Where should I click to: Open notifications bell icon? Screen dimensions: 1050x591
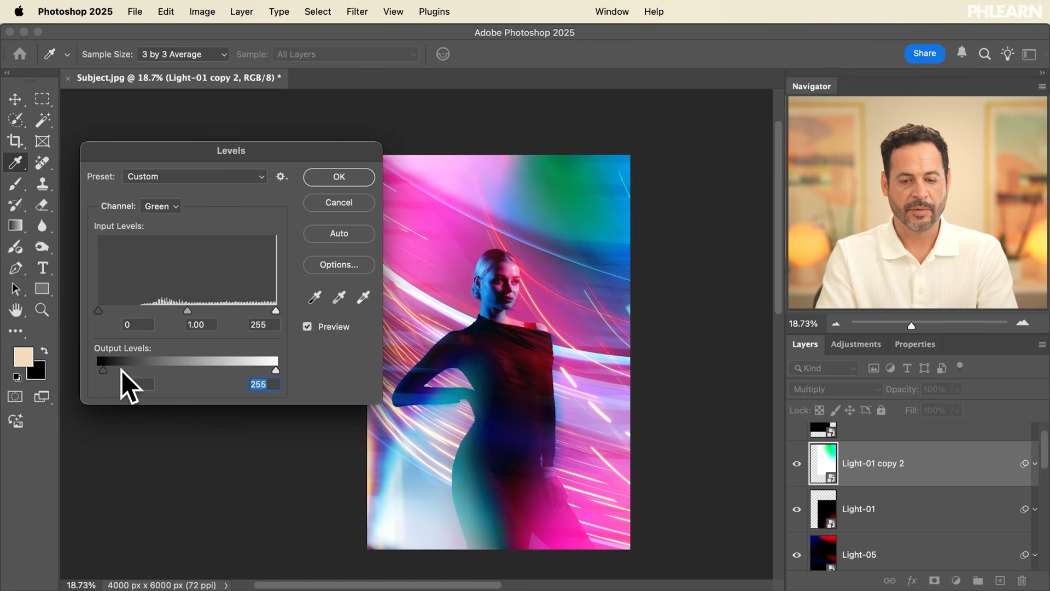click(x=962, y=52)
